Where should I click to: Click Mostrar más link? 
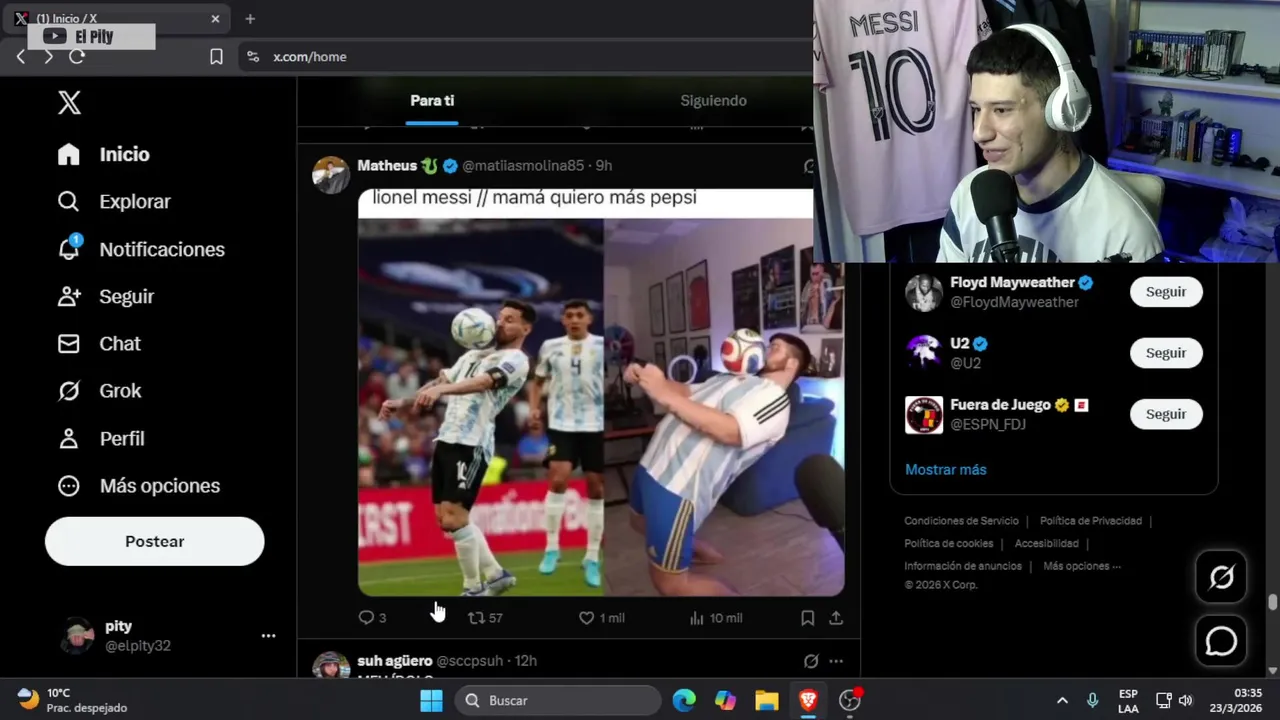click(945, 469)
